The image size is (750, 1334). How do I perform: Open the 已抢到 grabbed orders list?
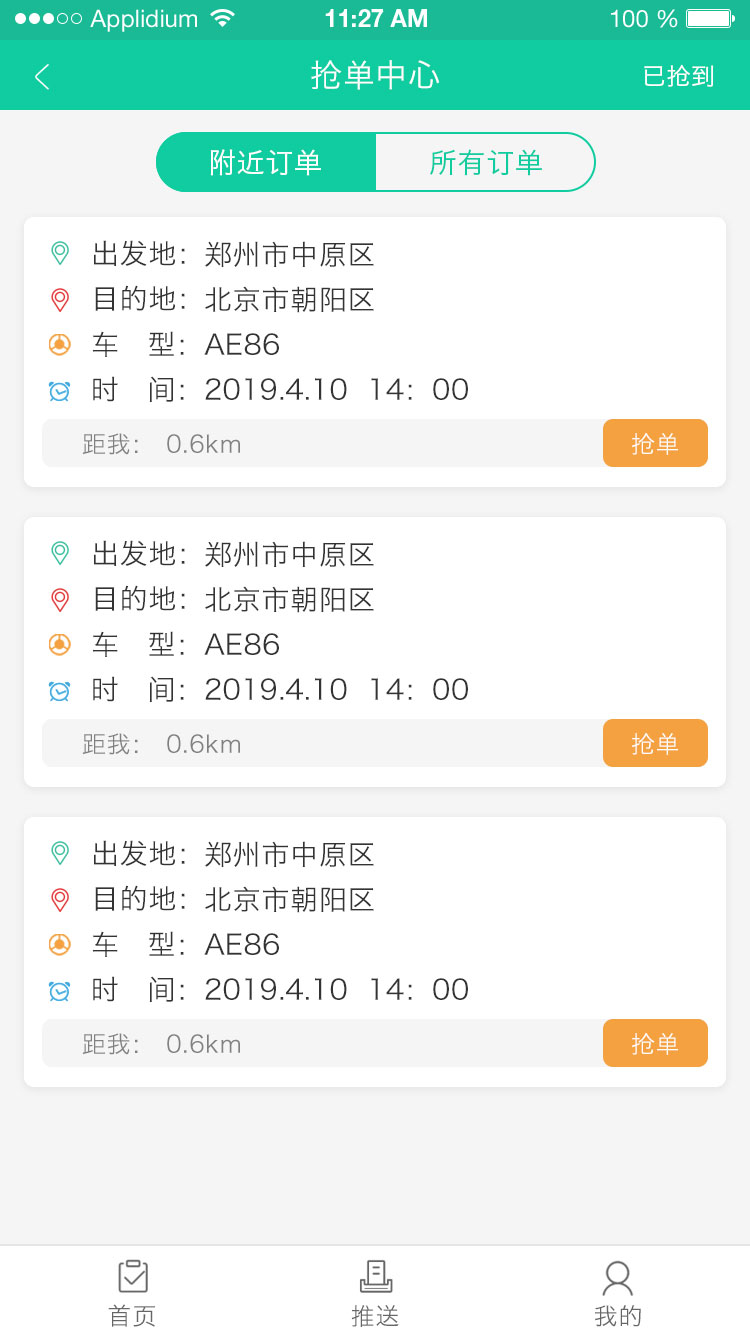678,76
